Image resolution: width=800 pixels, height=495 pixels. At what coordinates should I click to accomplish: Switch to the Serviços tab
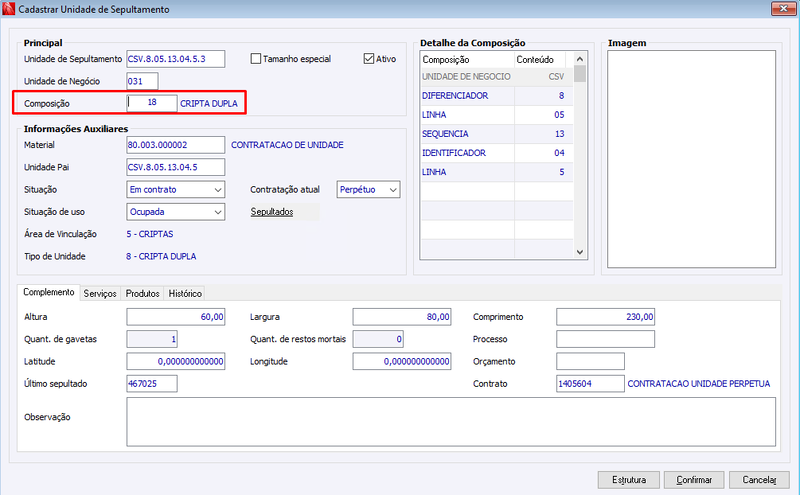100,293
